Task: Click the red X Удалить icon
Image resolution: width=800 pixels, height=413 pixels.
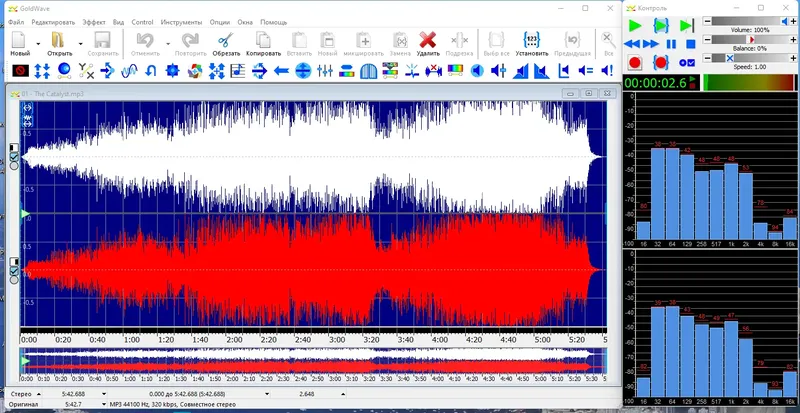Action: pyautogui.click(x=428, y=40)
